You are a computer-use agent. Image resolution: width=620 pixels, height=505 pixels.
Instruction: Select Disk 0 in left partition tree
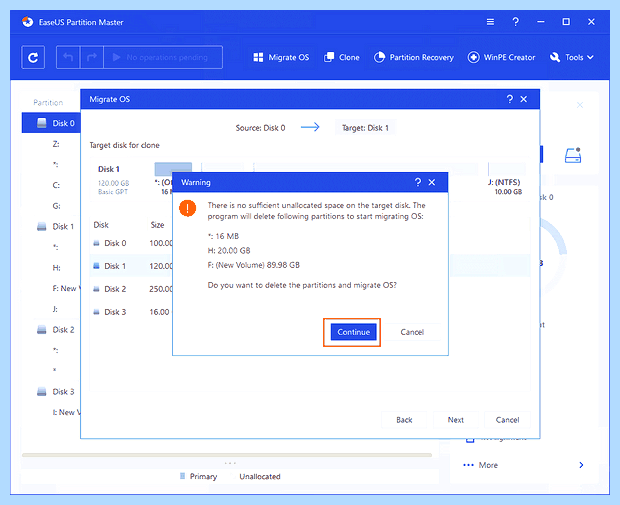coord(51,123)
